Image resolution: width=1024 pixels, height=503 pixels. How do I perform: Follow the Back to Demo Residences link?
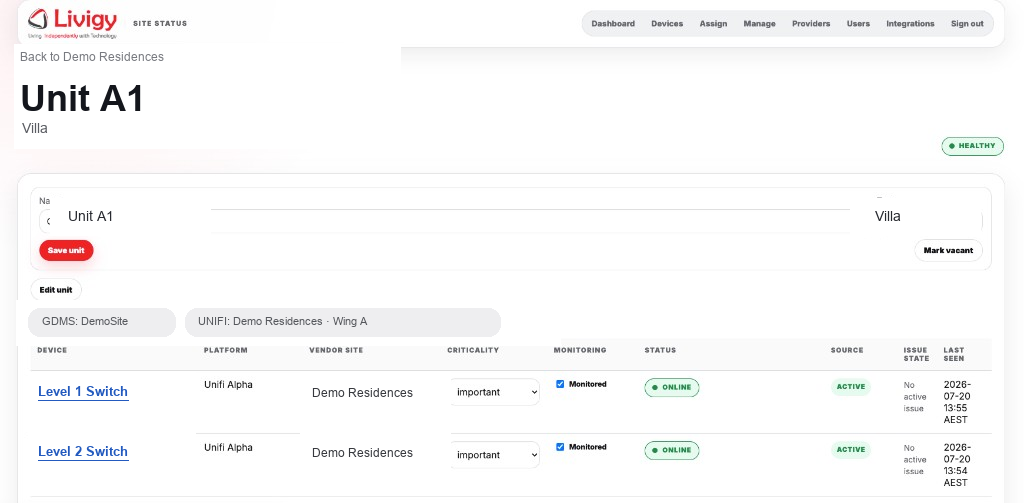(x=92, y=57)
